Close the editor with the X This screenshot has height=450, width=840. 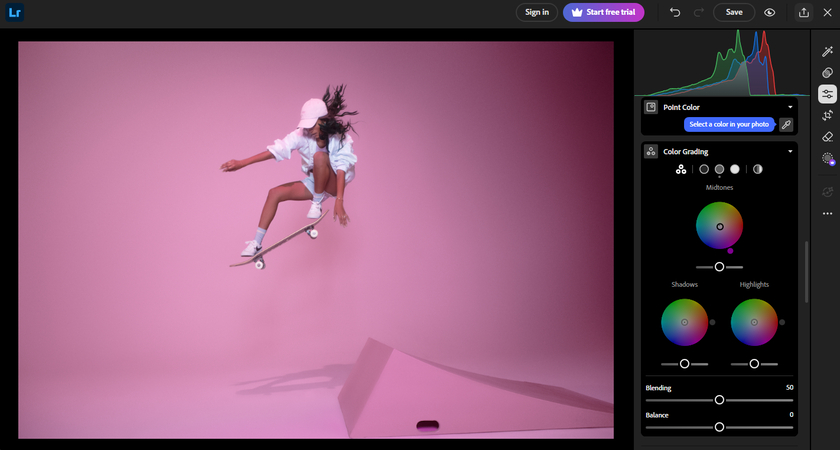point(827,12)
